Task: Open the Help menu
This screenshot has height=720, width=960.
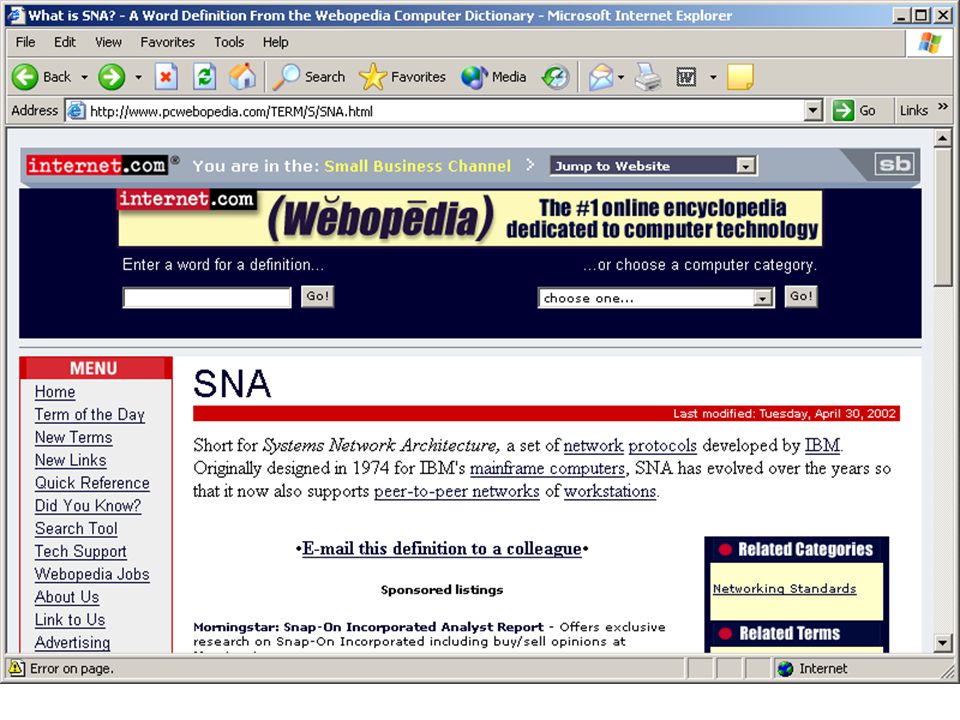Action: pos(276,42)
